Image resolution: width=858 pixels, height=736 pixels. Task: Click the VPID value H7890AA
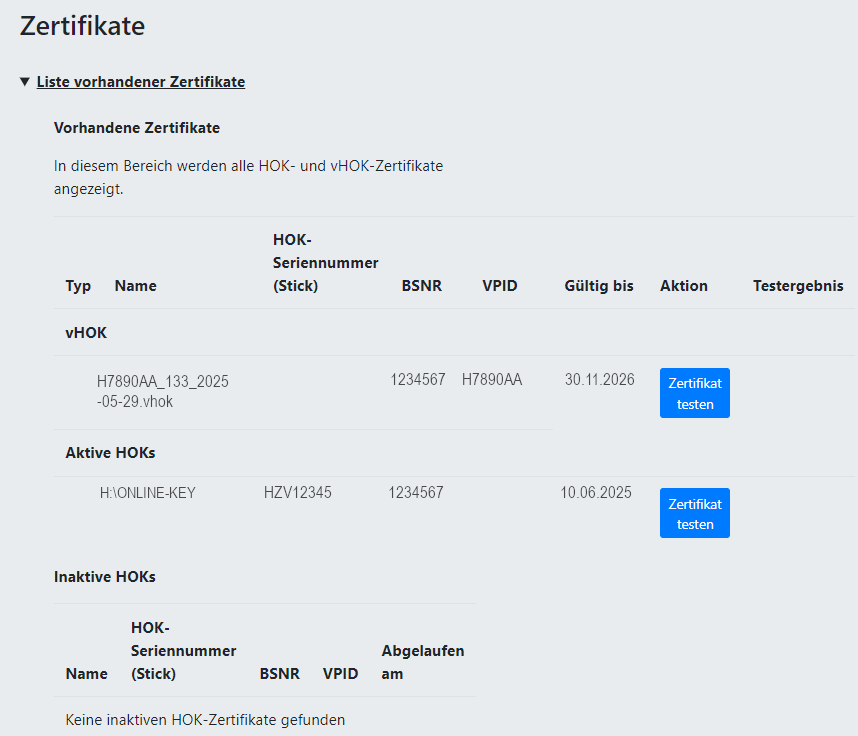[x=491, y=380]
